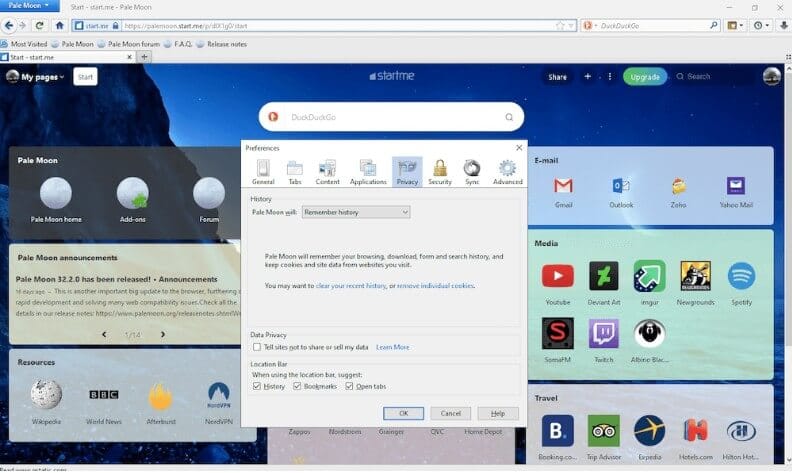Open the Pale Moon application menu

click(x=29, y=6)
